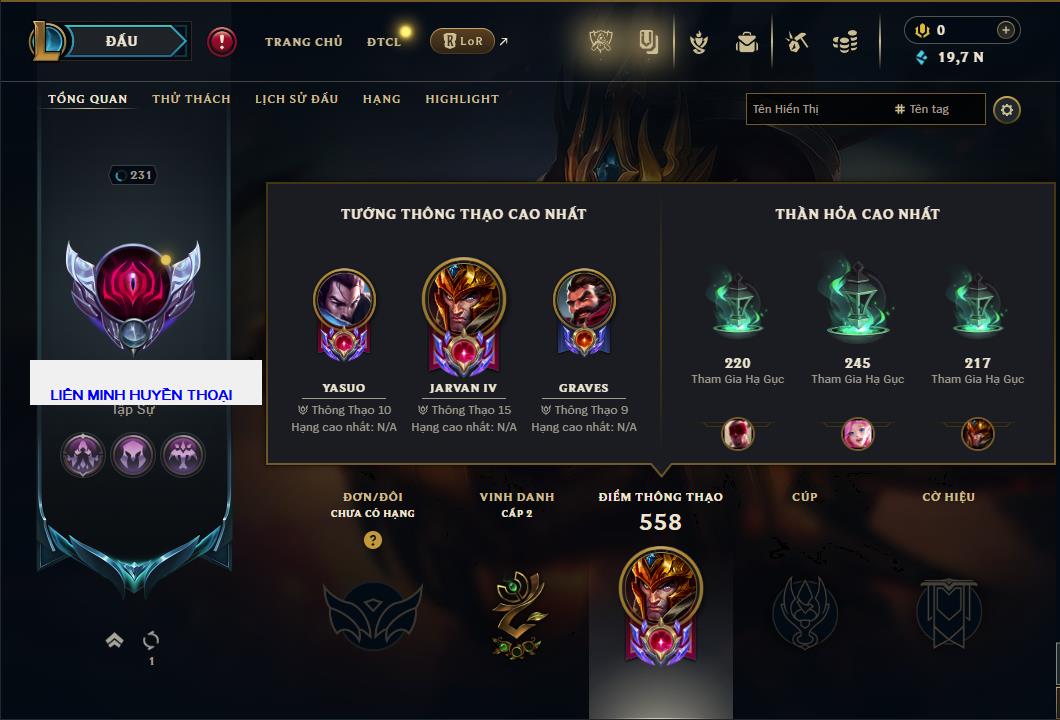Click the question mark under ĐƠN/ĐÔI

372,539
